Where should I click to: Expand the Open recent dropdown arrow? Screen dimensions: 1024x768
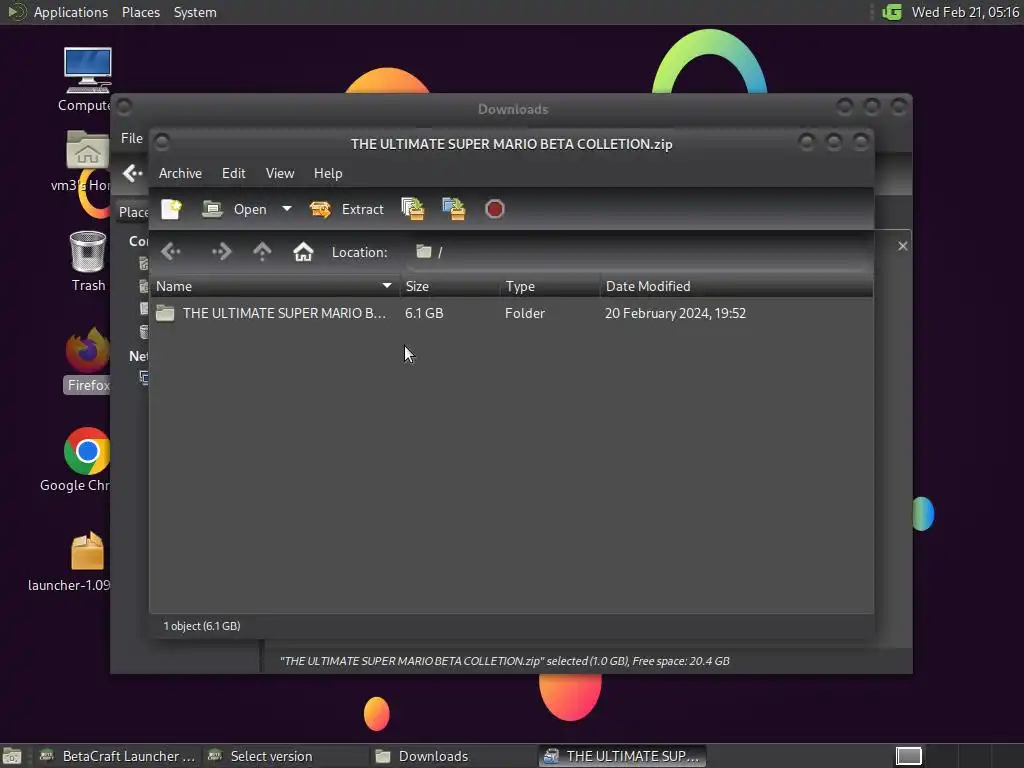pos(287,209)
